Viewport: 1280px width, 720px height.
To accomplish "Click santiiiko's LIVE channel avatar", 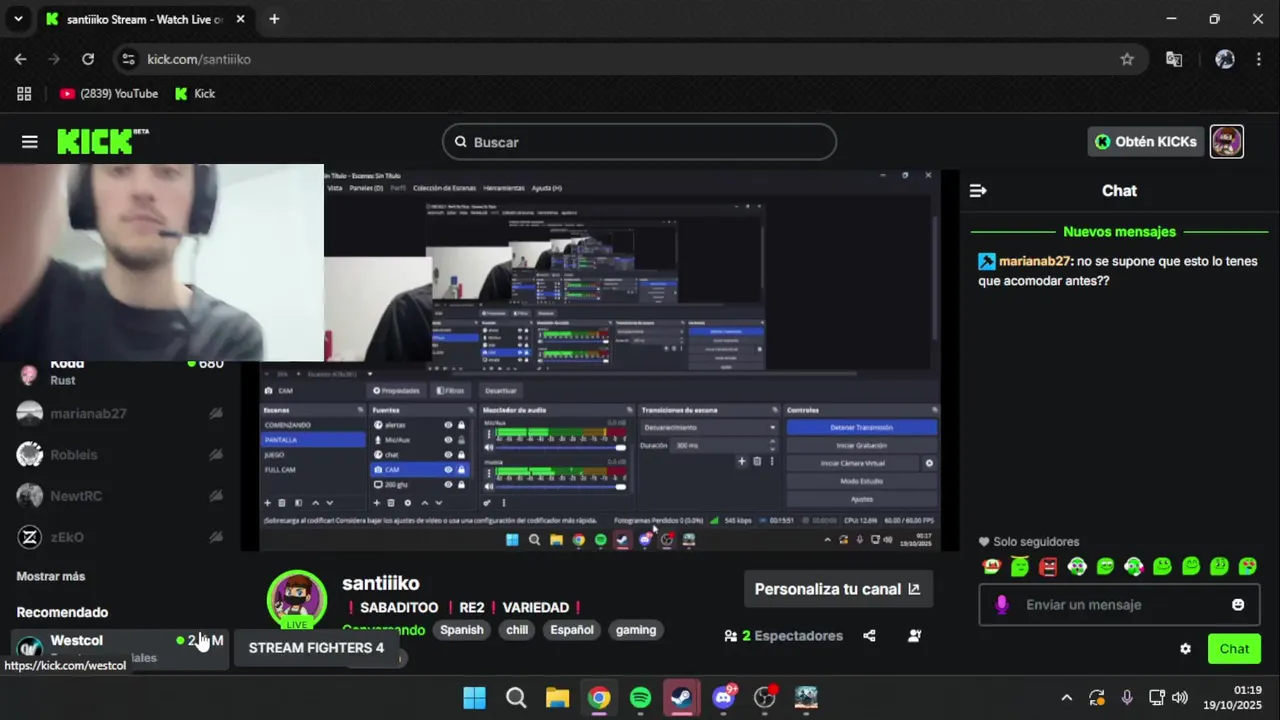I will [x=297, y=600].
